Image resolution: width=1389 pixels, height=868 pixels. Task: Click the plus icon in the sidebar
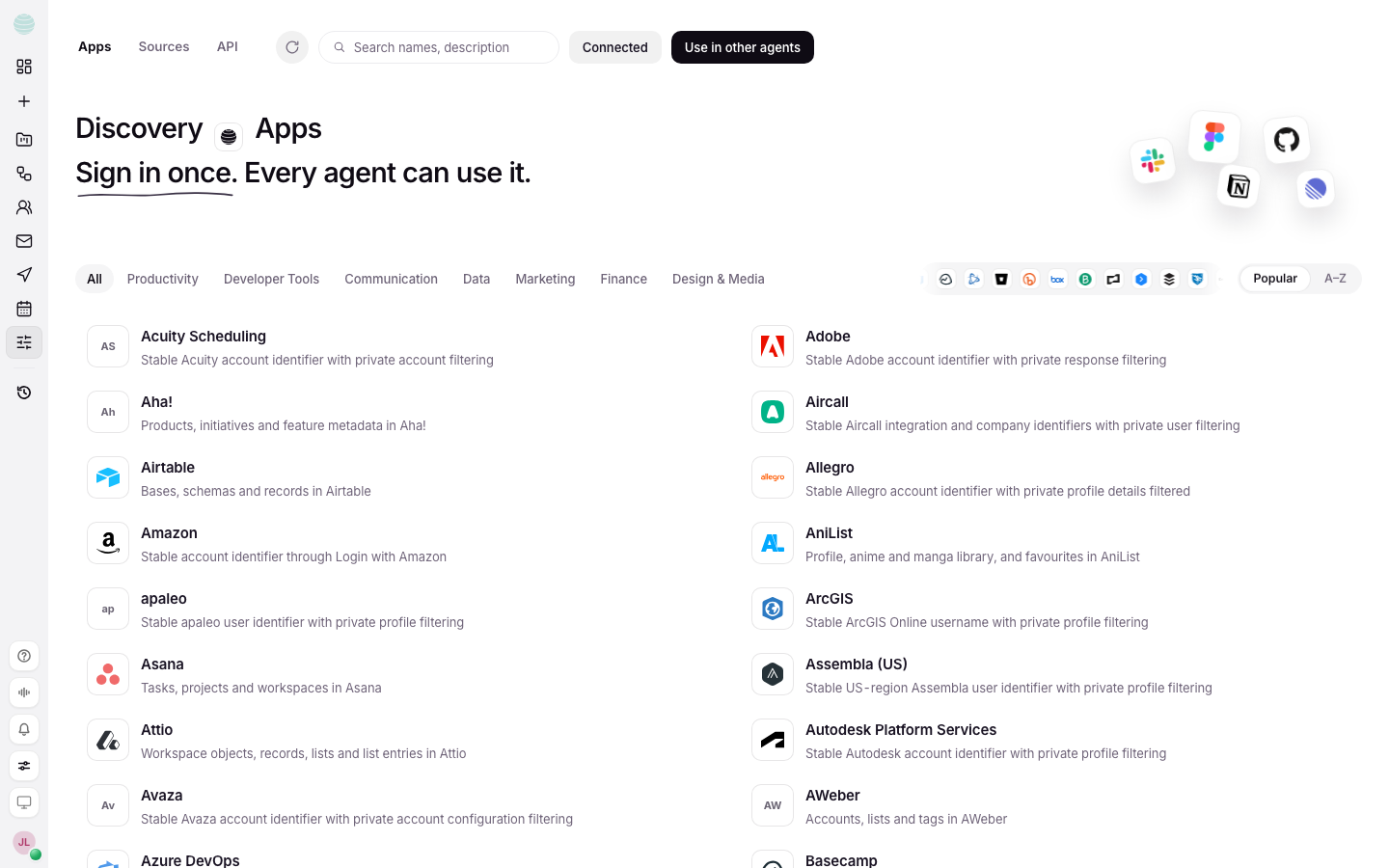24,101
